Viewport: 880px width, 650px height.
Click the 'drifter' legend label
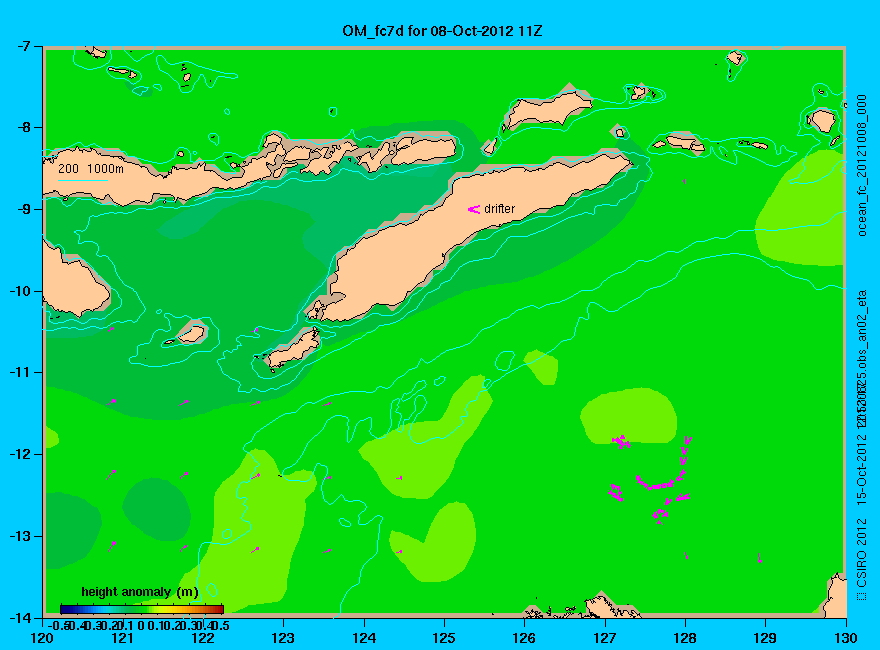499,209
